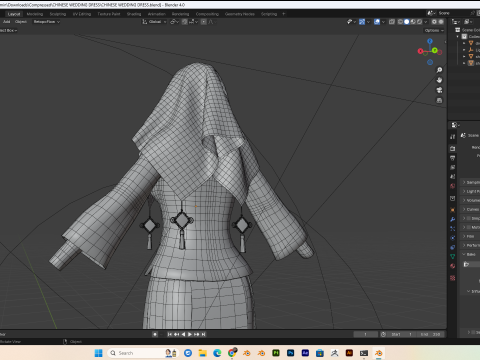Screen dimensions: 480x360
Task: Click the current frame number field
Action: [x=366, y=334]
